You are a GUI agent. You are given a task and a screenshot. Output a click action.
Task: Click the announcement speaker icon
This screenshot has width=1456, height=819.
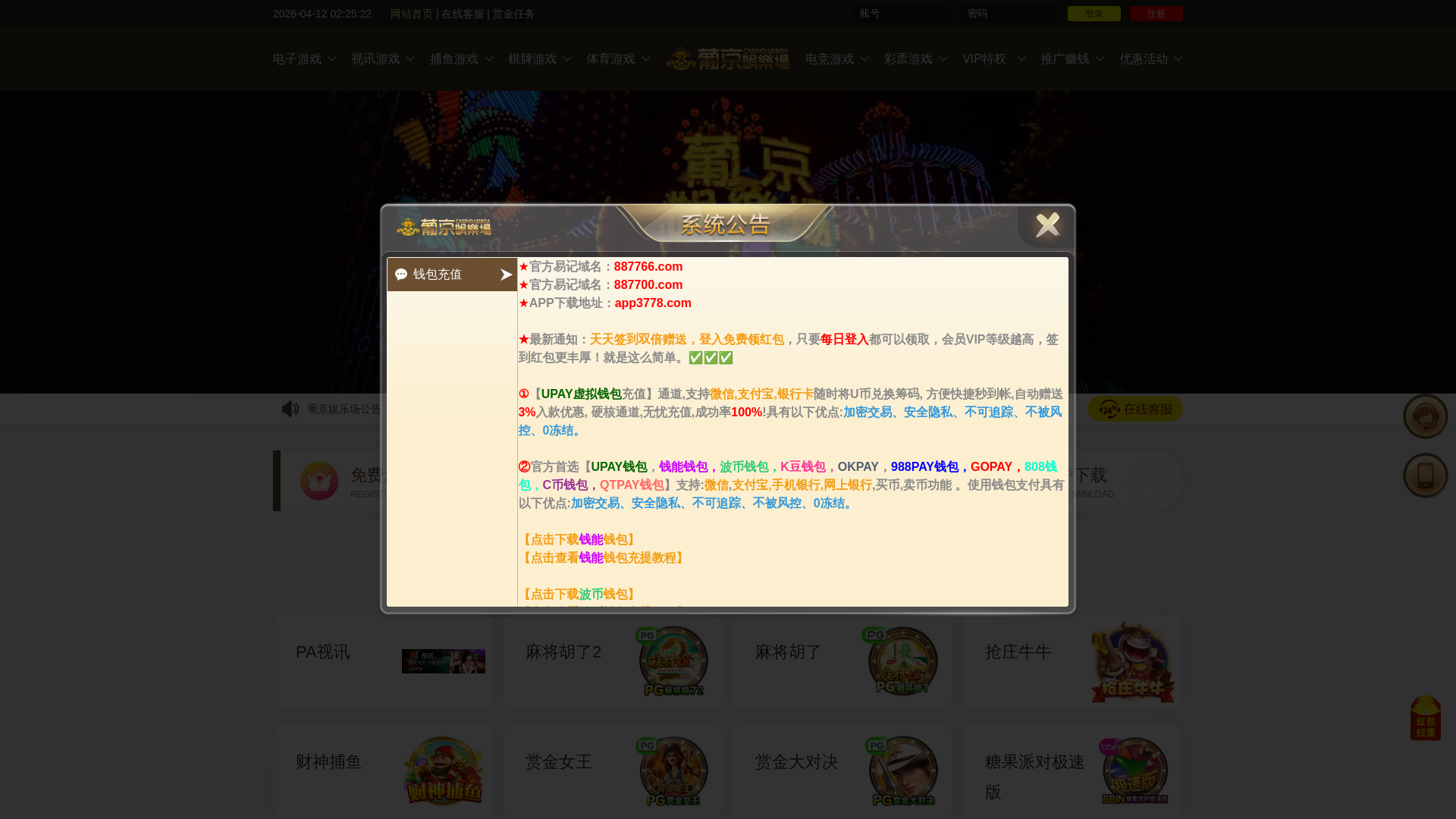point(290,409)
